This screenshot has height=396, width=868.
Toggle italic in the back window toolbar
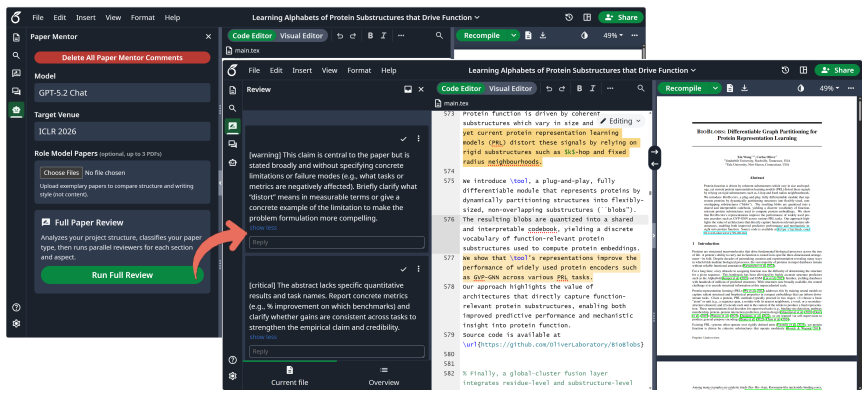click(x=383, y=35)
